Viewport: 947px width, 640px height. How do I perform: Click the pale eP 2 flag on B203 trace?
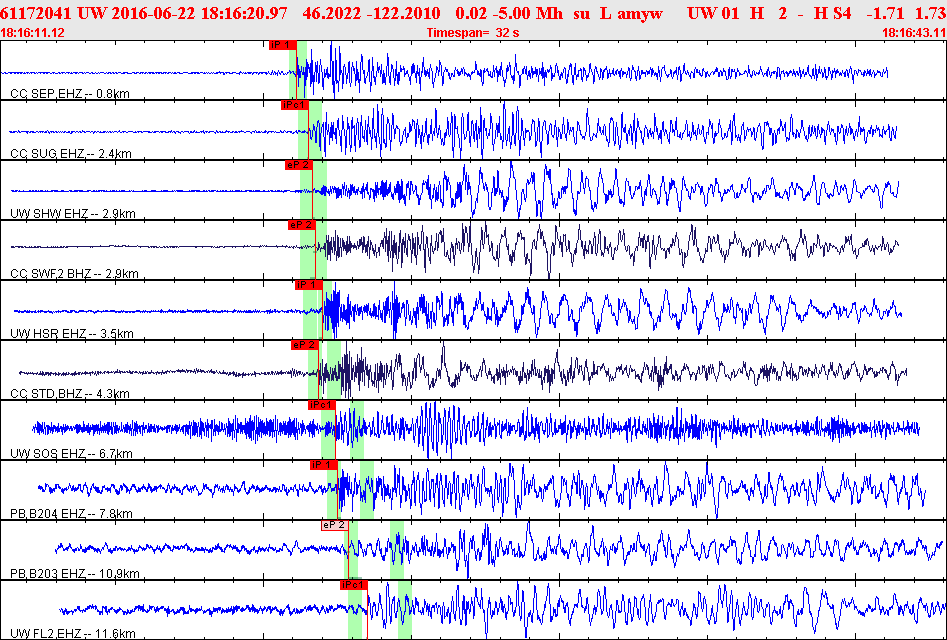(334, 524)
